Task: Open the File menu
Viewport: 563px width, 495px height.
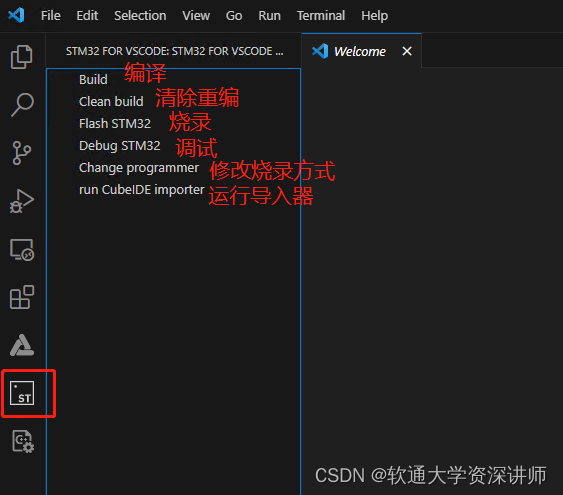Action: point(51,15)
